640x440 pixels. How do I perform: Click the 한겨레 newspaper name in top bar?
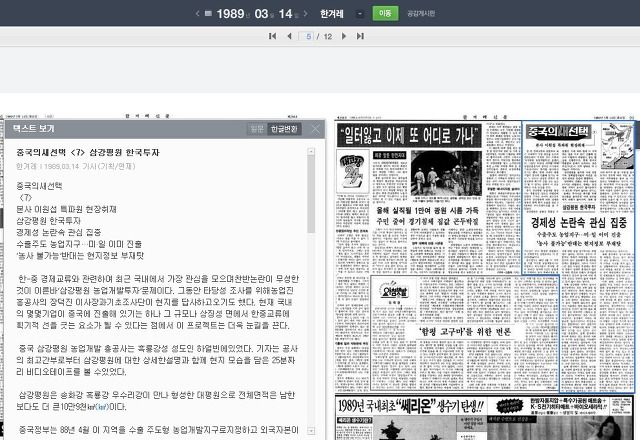tap(331, 13)
